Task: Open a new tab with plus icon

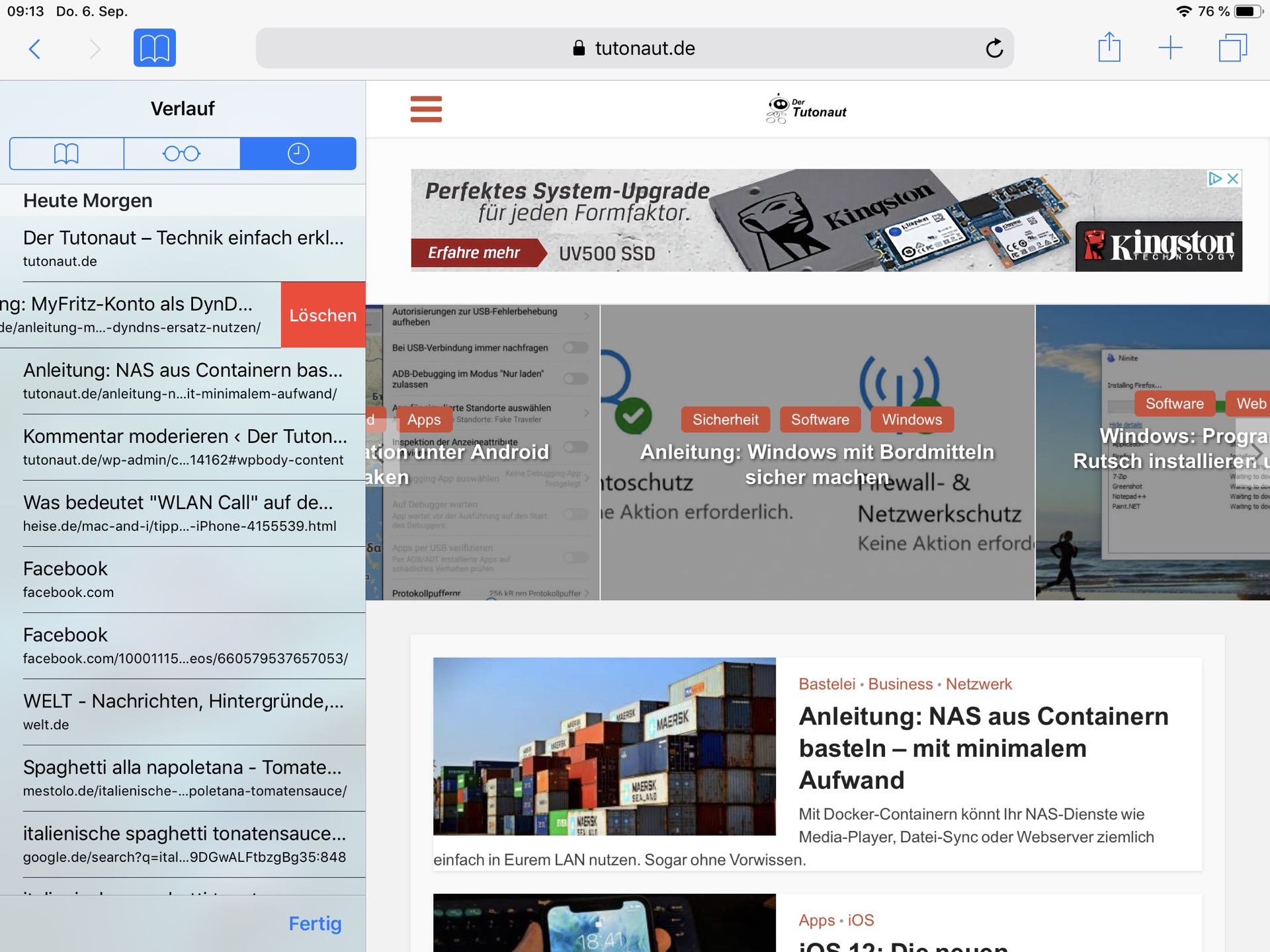Action: (x=1170, y=48)
